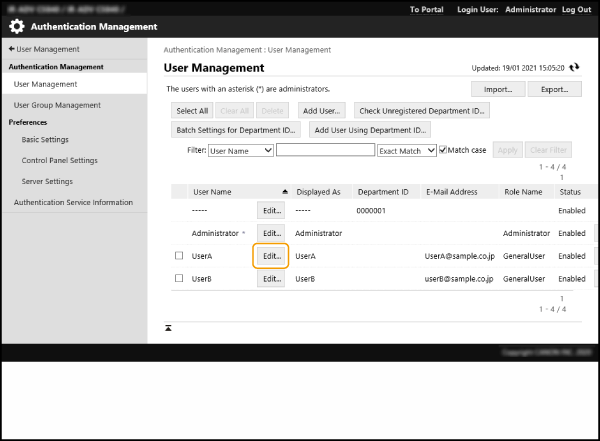The height and width of the screenshot is (441, 600).
Task: Open the Exact Match dropdown
Action: pos(407,150)
